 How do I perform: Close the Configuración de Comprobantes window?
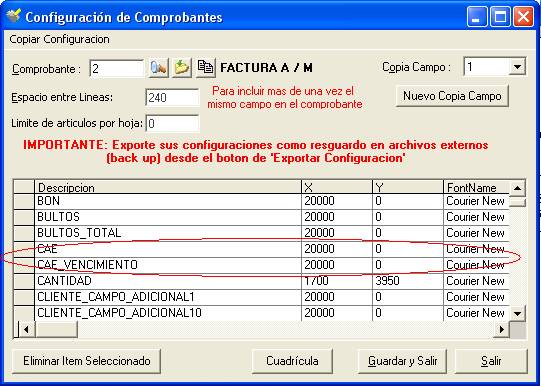click(523, 17)
